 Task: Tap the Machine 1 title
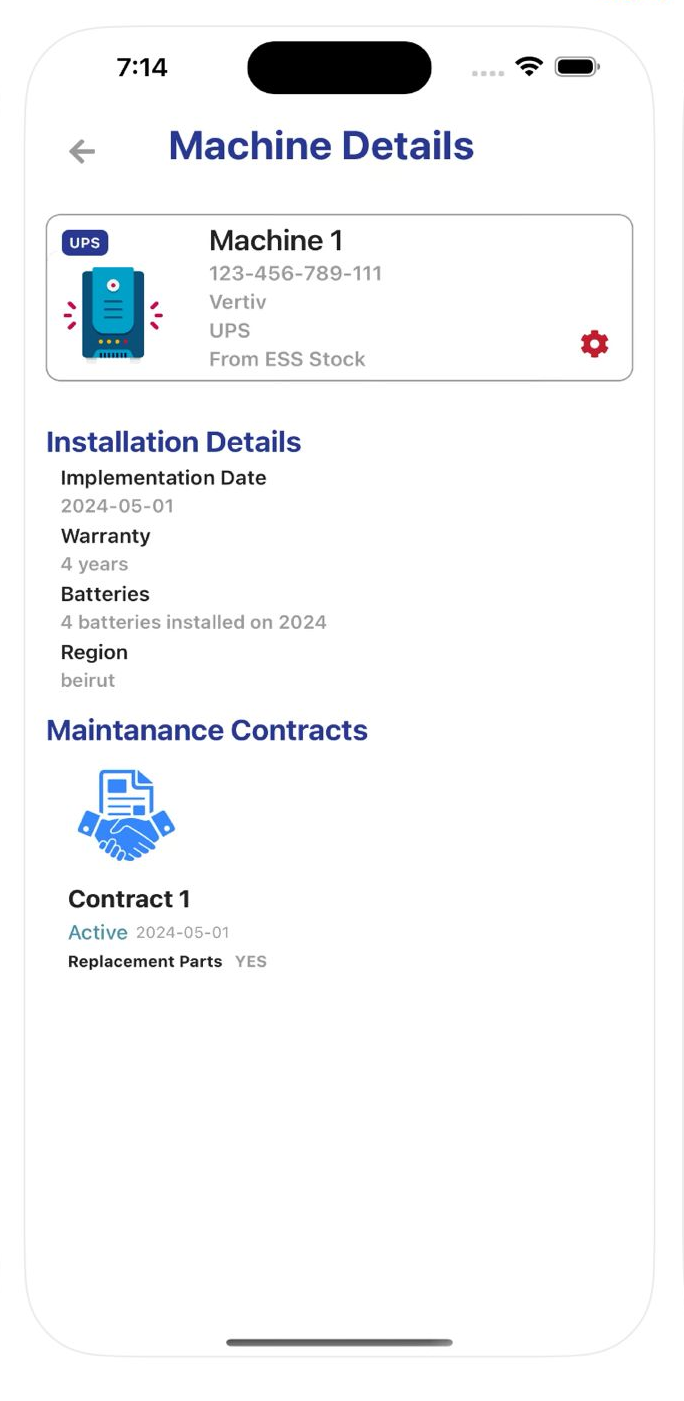pyautogui.click(x=276, y=240)
